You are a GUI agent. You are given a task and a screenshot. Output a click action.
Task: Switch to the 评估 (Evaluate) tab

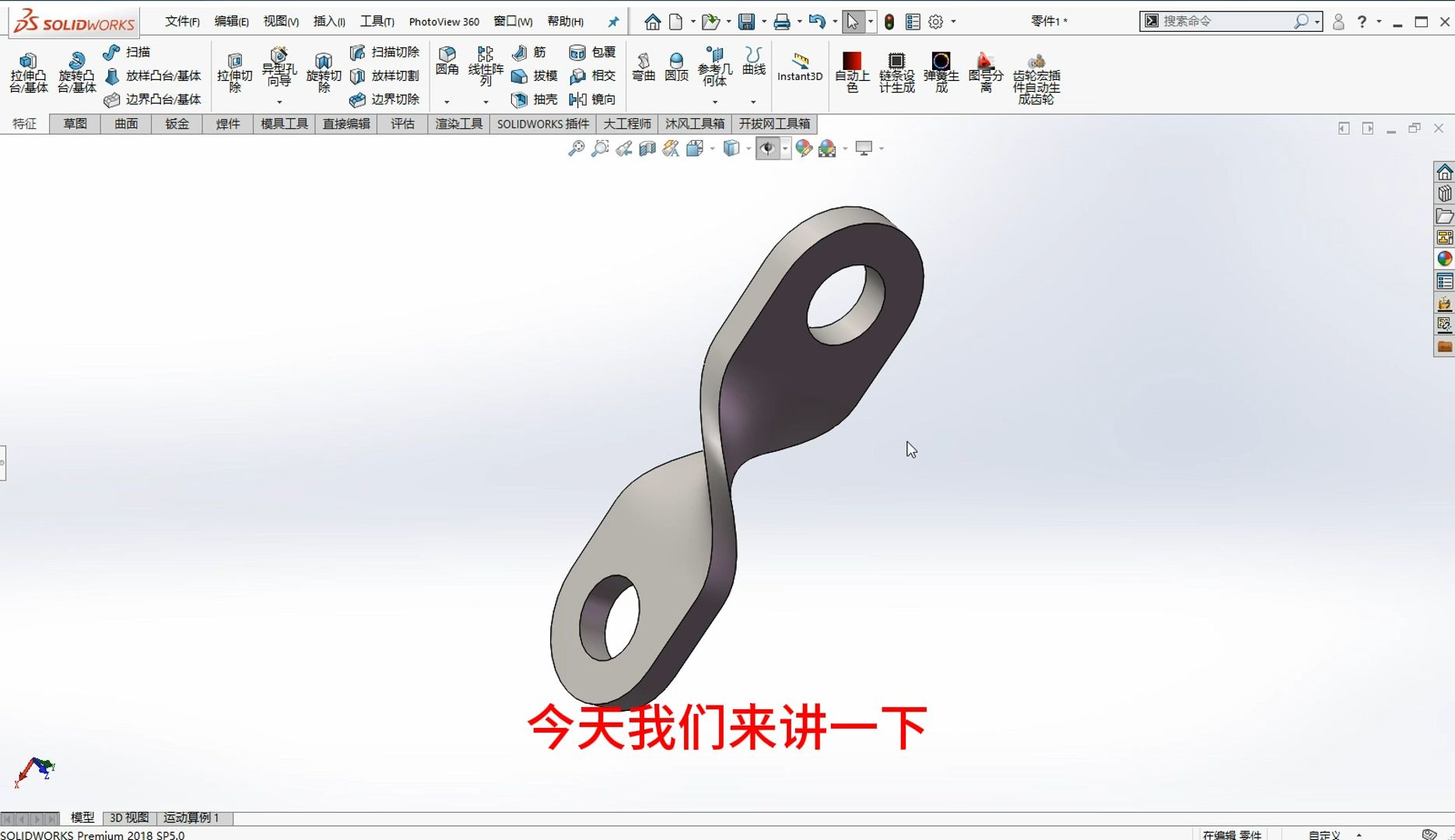pos(402,124)
